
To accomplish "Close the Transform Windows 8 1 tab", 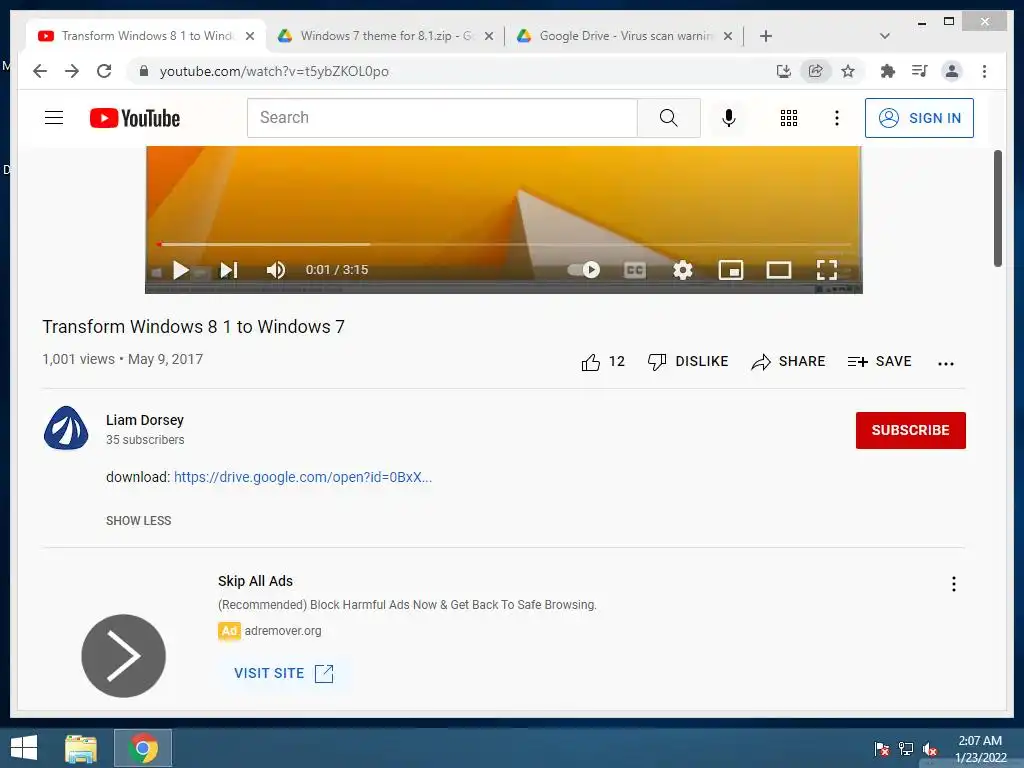I will (249, 36).
